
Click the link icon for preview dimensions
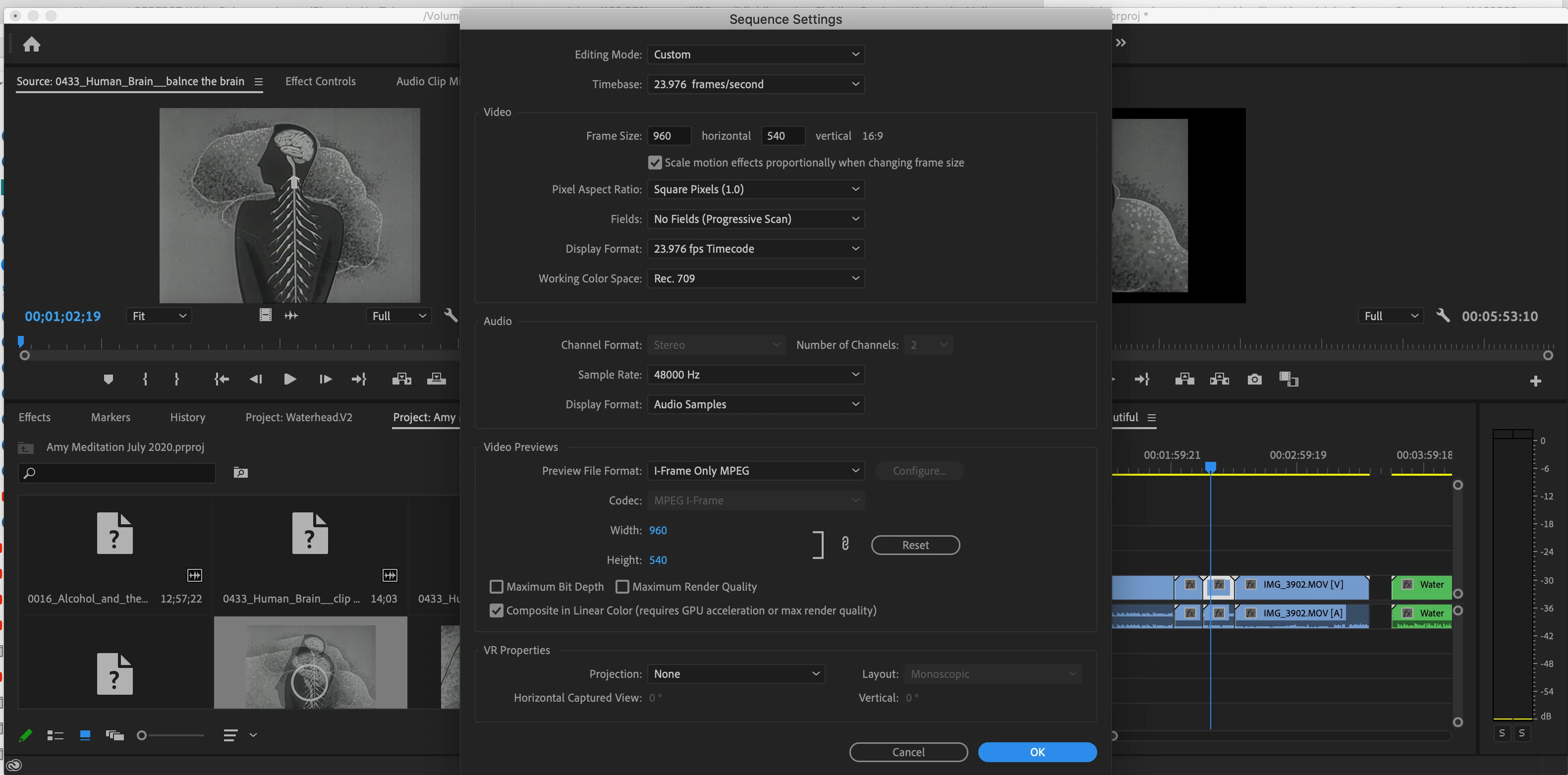pos(845,544)
